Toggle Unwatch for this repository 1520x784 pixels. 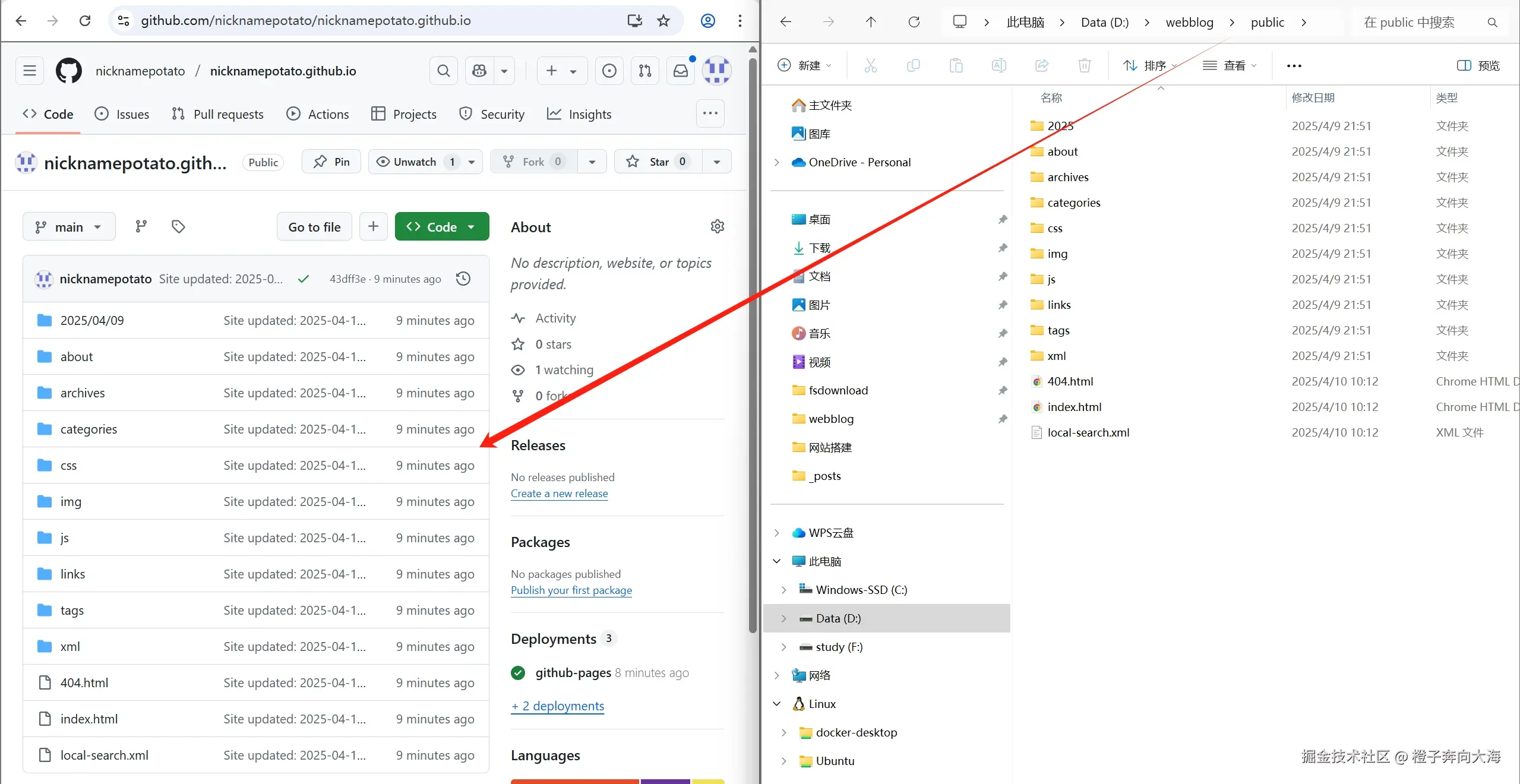[414, 162]
